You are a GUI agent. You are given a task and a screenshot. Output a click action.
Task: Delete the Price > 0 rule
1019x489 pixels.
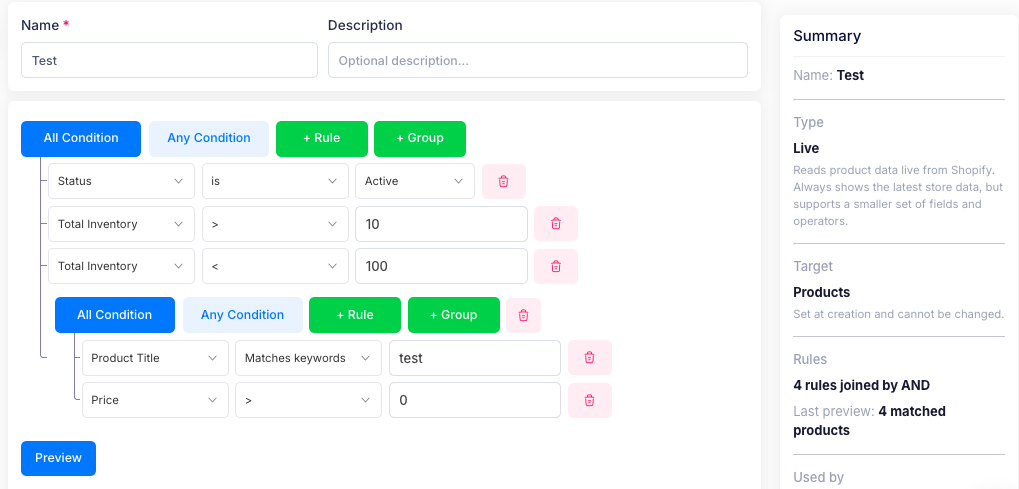tap(589, 400)
